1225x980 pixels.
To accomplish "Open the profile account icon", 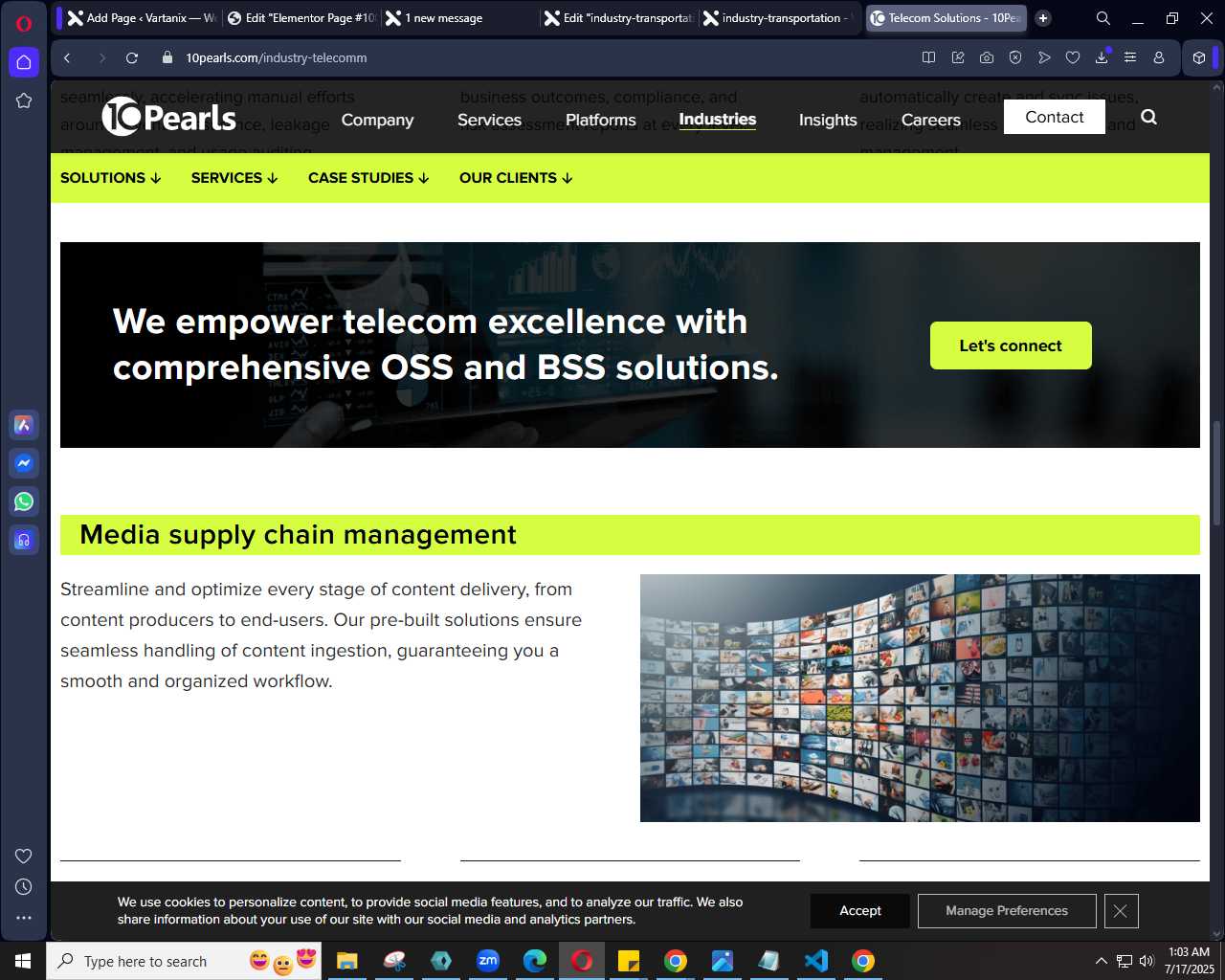I will point(1159,57).
